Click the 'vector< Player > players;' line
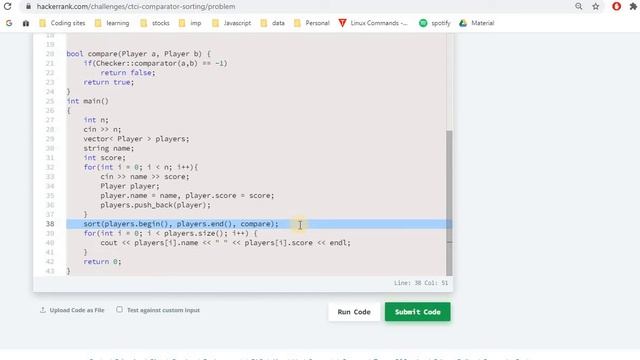 136,139
